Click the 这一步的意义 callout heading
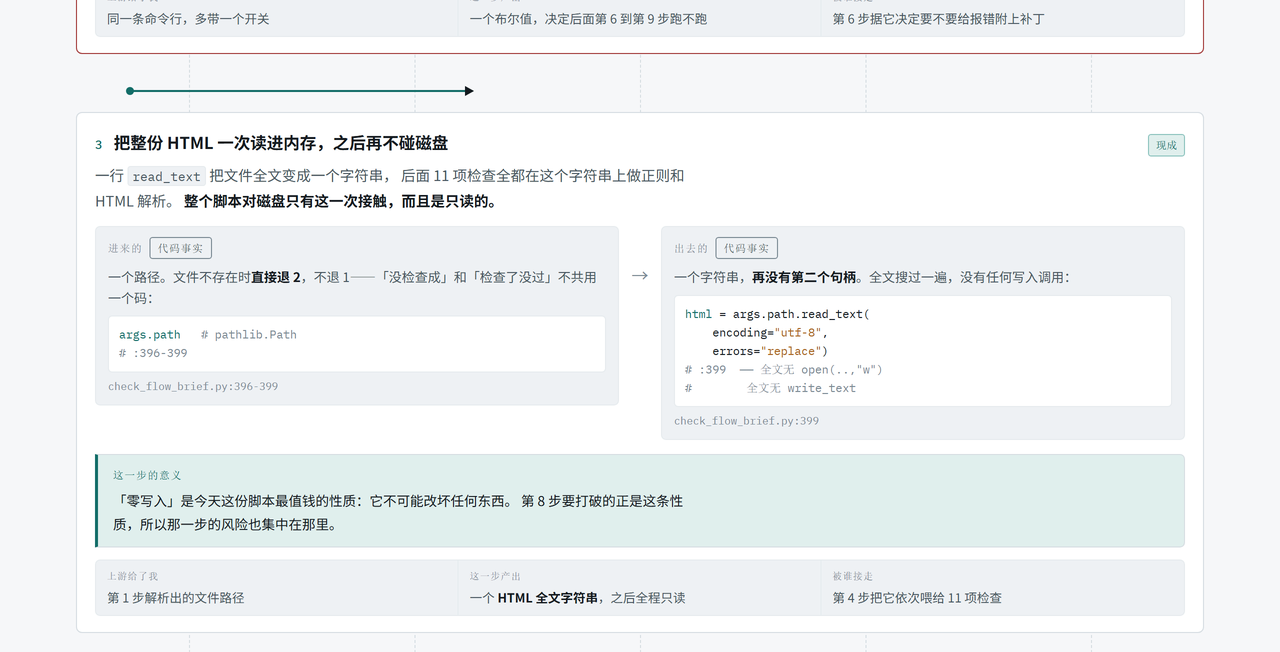The width and height of the screenshot is (1280, 652). [147, 475]
